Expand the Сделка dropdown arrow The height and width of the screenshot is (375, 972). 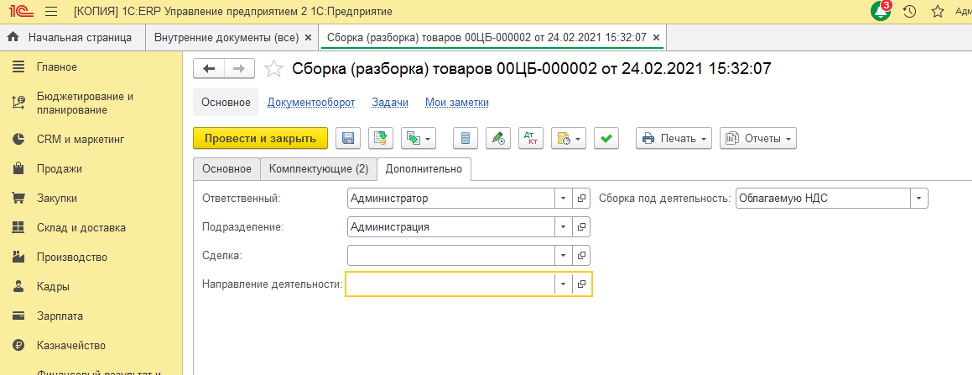coord(563,255)
